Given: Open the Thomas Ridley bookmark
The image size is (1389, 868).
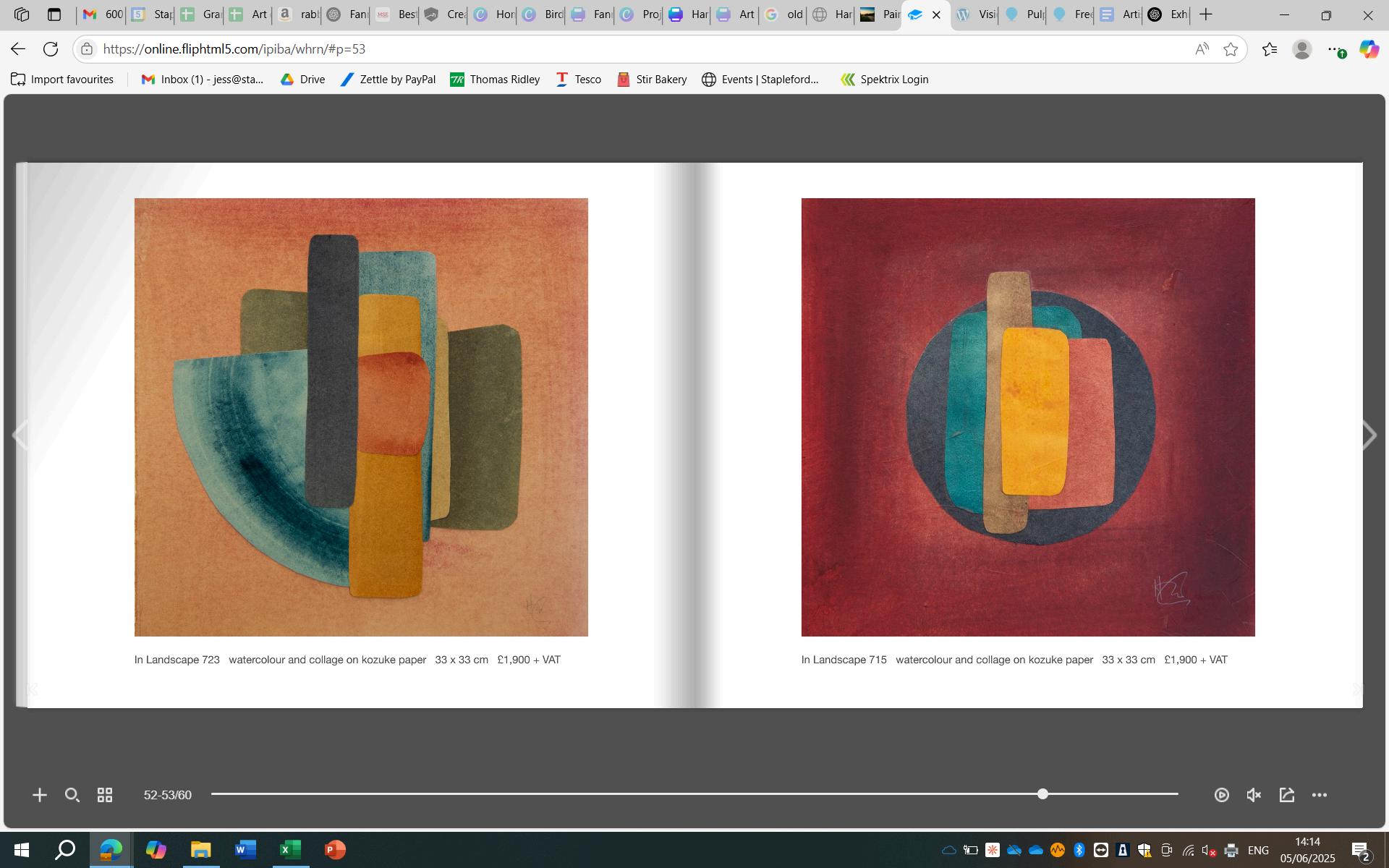Looking at the screenshot, I should [495, 80].
